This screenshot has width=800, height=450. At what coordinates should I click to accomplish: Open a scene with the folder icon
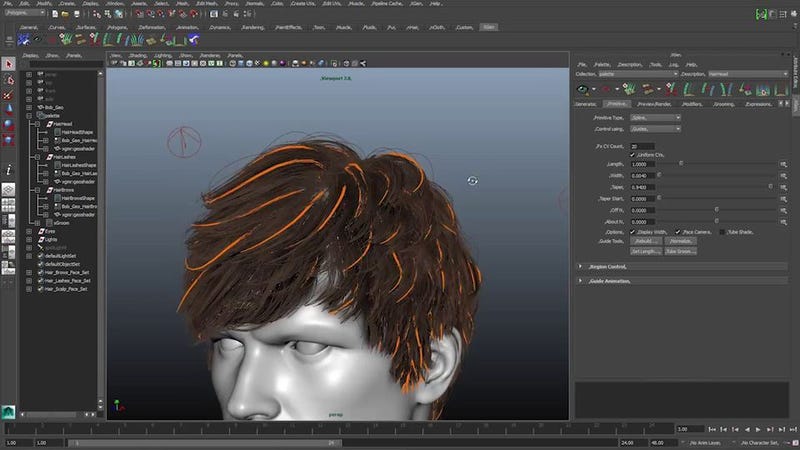65,14
